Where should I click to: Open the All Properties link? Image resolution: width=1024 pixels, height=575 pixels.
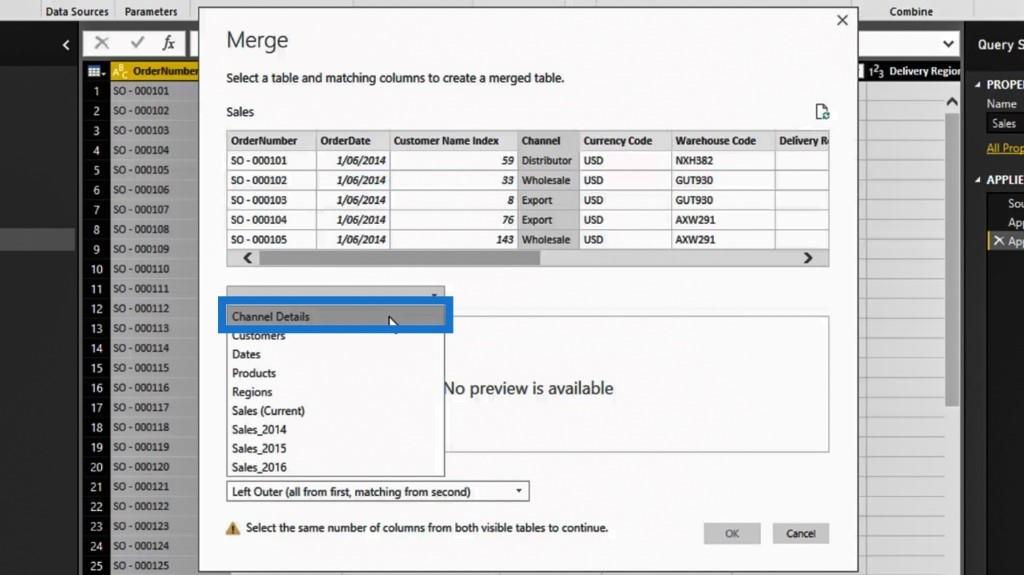pos(1004,148)
